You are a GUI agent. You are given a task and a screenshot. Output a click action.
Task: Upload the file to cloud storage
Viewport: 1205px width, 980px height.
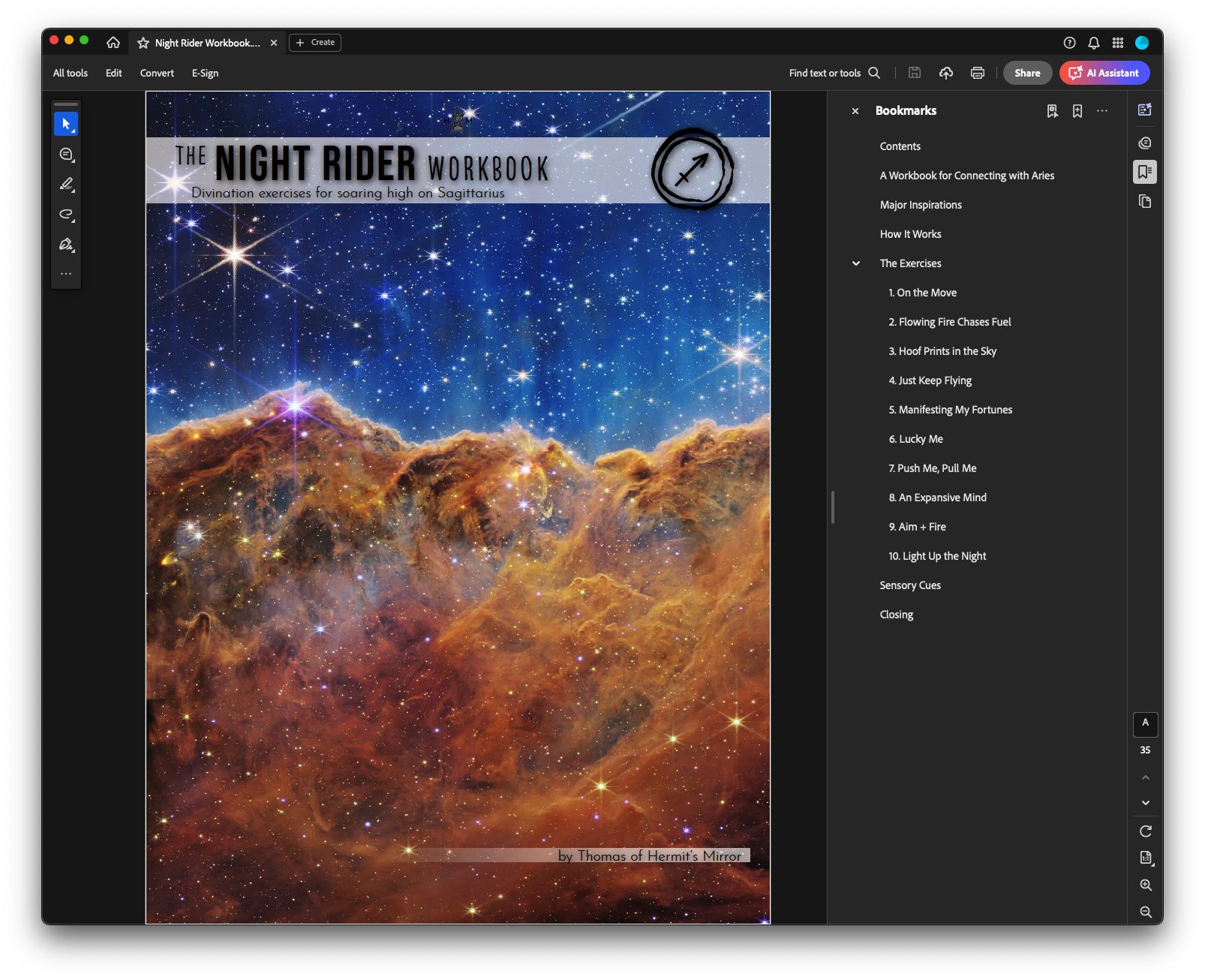point(946,73)
